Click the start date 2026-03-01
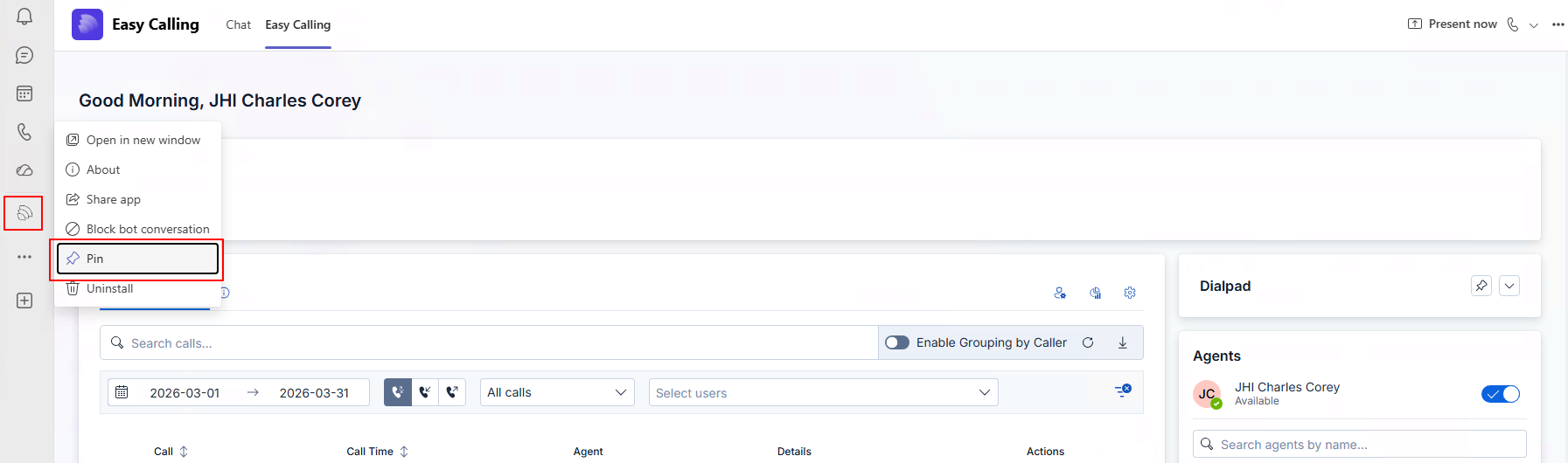The image size is (1568, 463). [x=185, y=393]
